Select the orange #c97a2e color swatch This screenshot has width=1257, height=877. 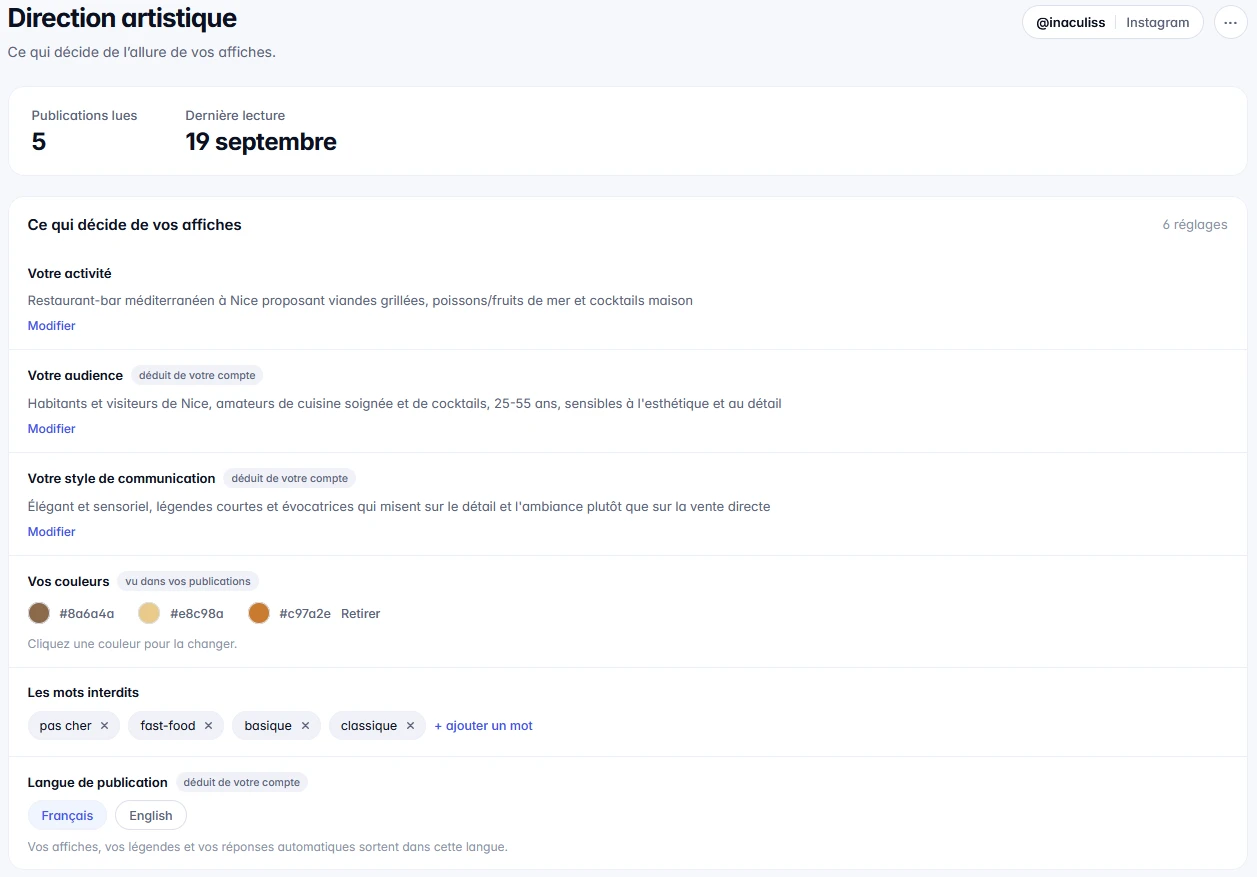259,613
